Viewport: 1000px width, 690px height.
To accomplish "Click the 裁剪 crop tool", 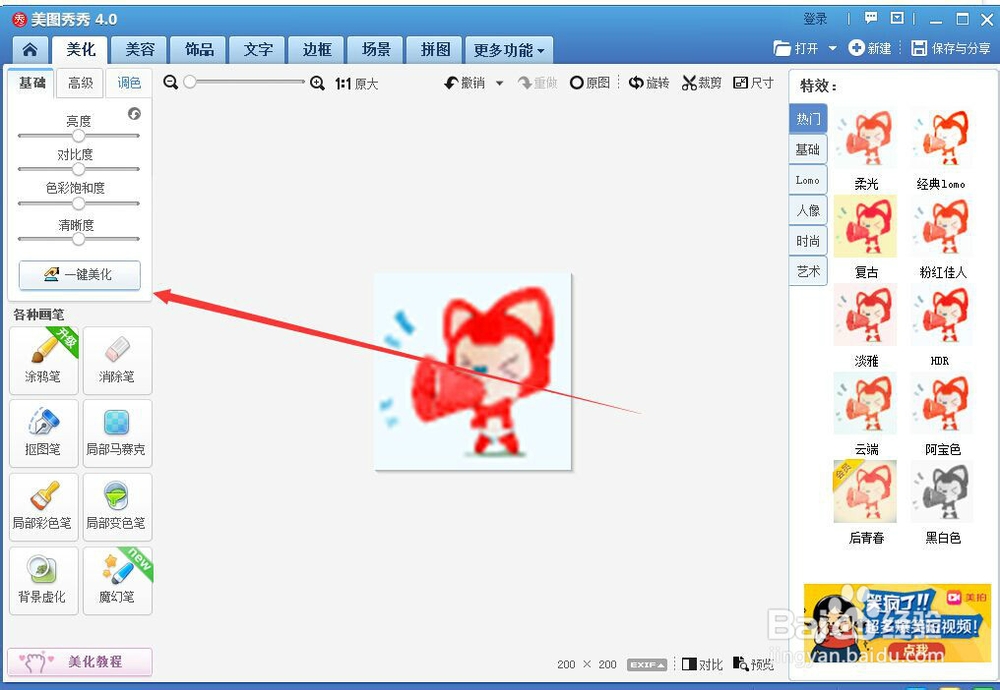I will tap(702, 83).
